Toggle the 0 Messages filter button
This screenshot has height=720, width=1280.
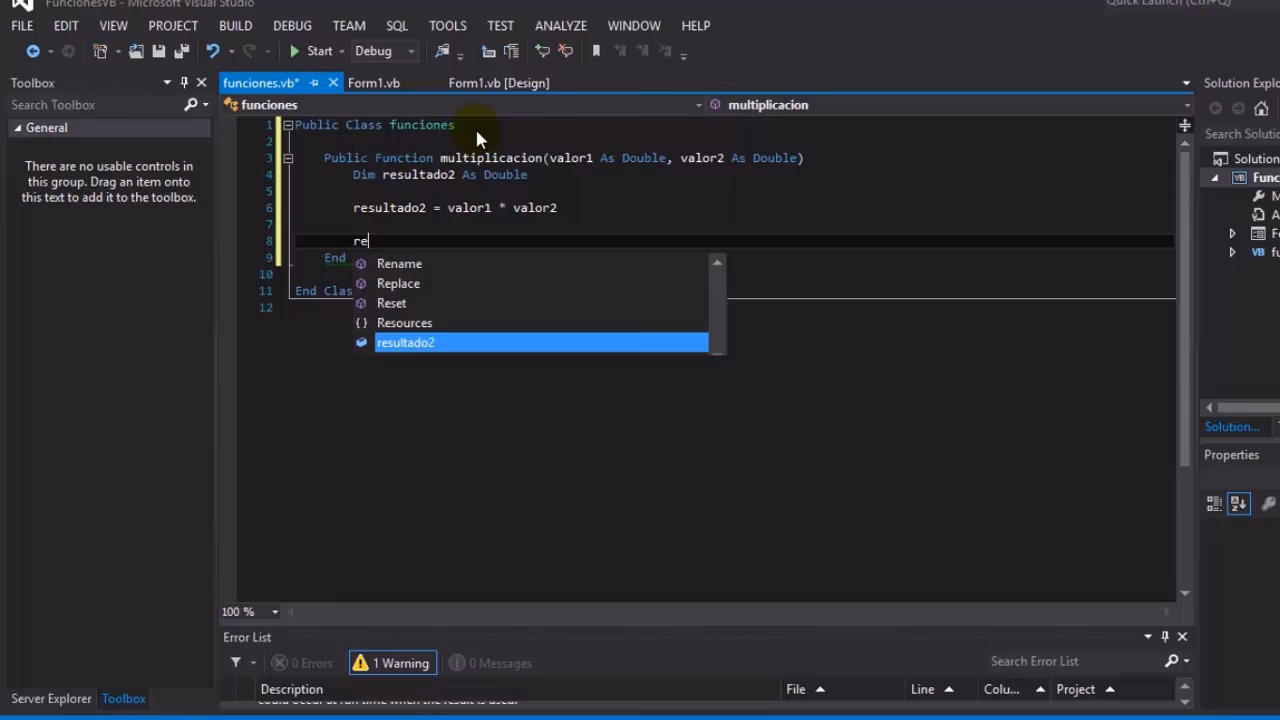coord(491,663)
